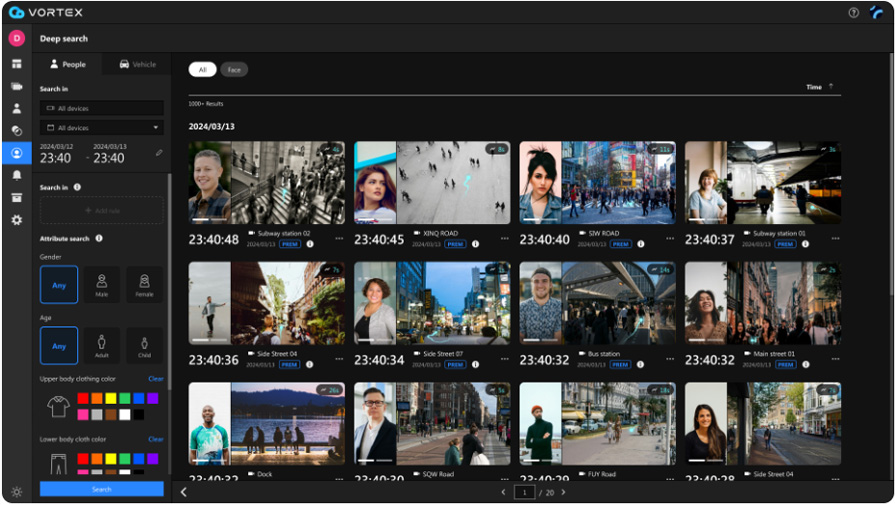This screenshot has height=505, width=895.
Task: Switch to the Vehicle tab
Action: [x=137, y=64]
